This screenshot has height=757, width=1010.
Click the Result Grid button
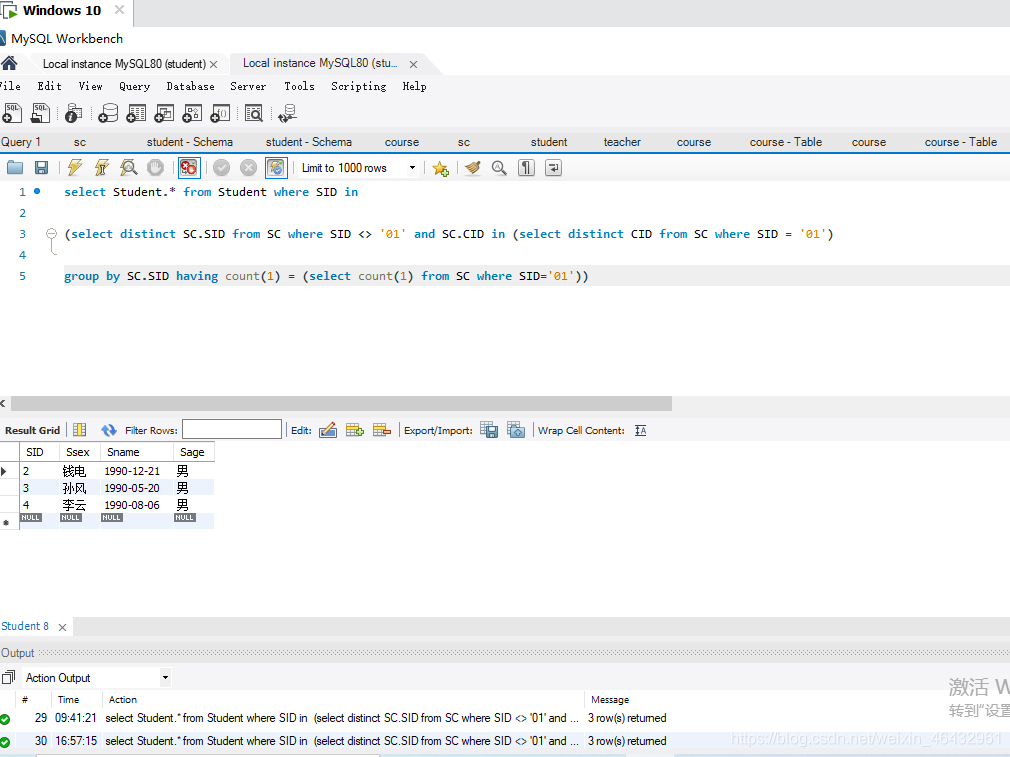(x=32, y=430)
